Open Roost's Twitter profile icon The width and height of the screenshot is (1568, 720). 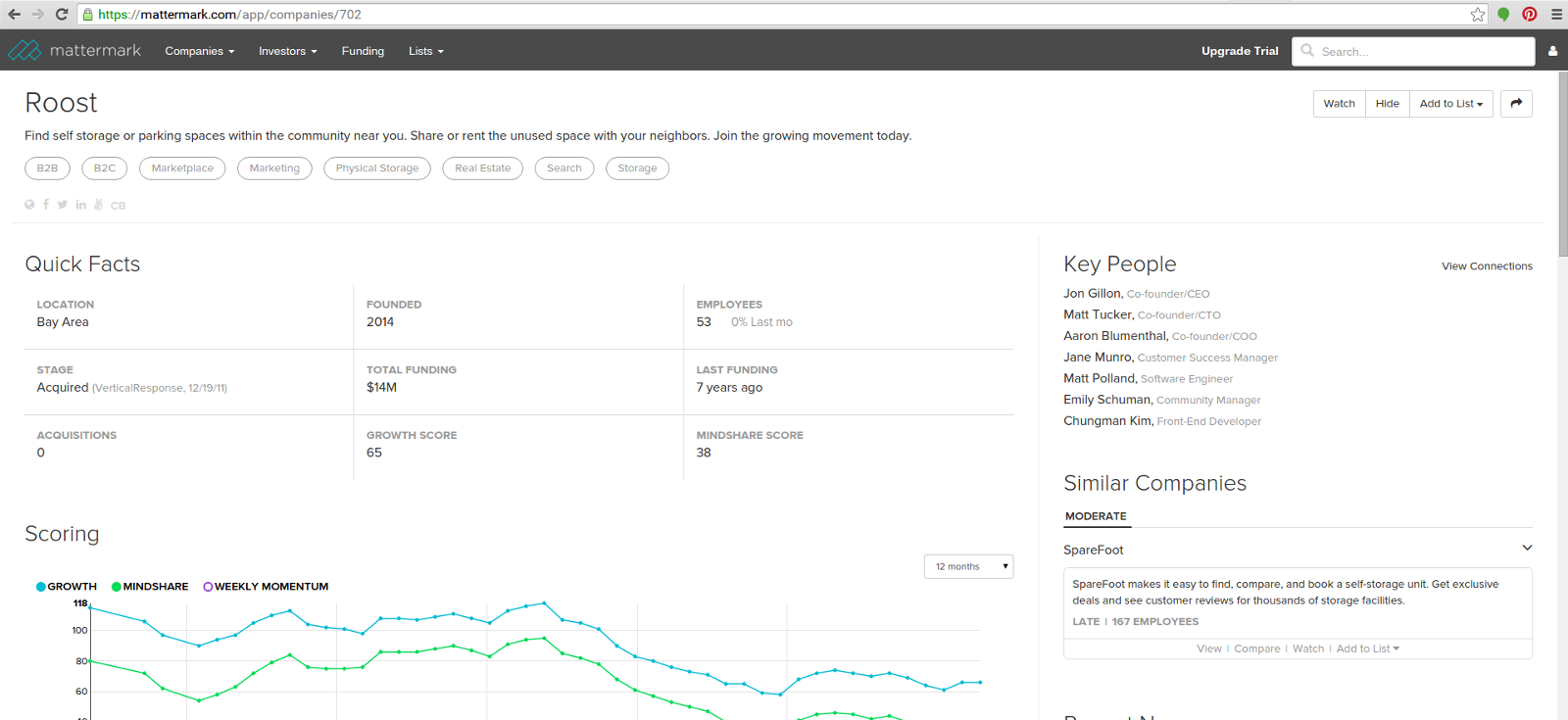pyautogui.click(x=63, y=205)
